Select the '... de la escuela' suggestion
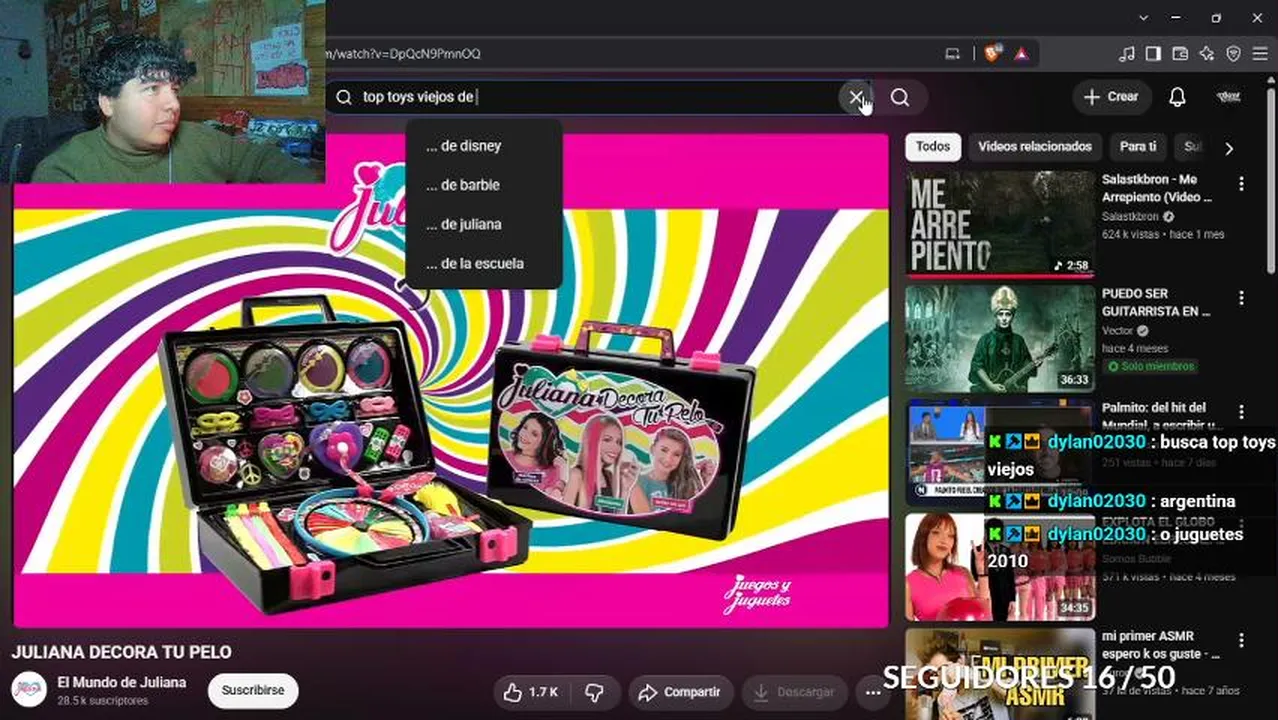The width and height of the screenshot is (1278, 720). click(x=484, y=264)
